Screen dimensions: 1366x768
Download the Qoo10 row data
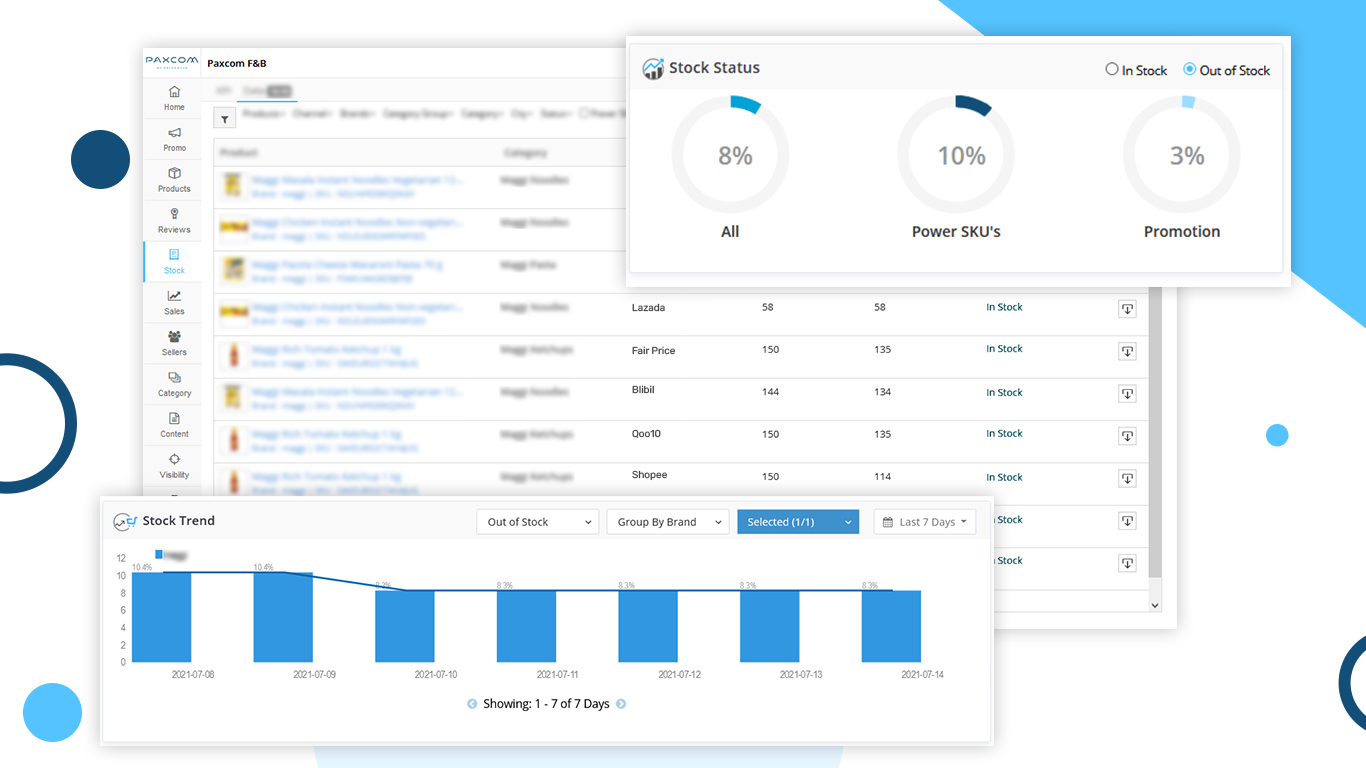pos(1127,436)
